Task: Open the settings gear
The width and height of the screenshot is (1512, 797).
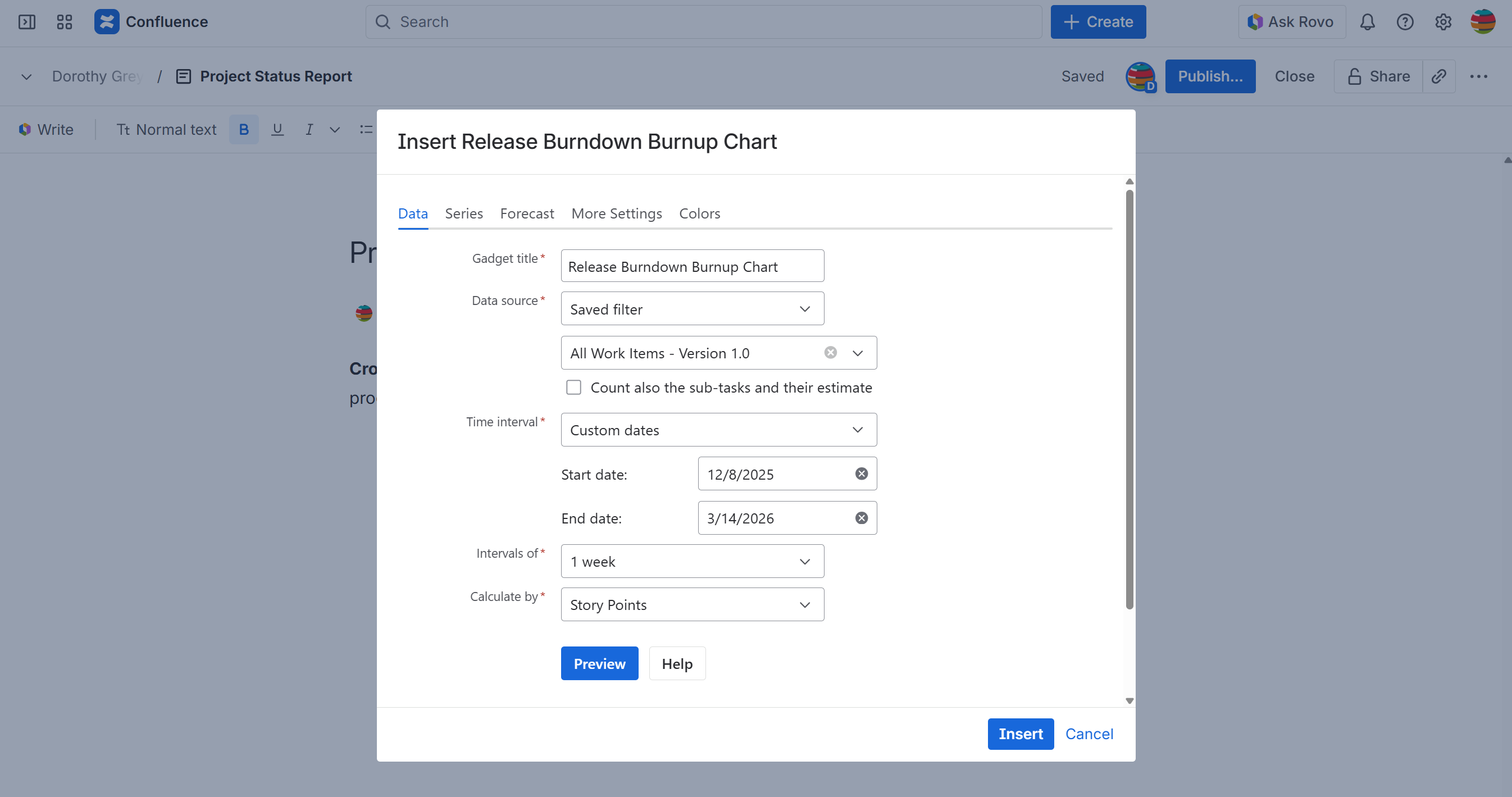Action: (x=1443, y=22)
